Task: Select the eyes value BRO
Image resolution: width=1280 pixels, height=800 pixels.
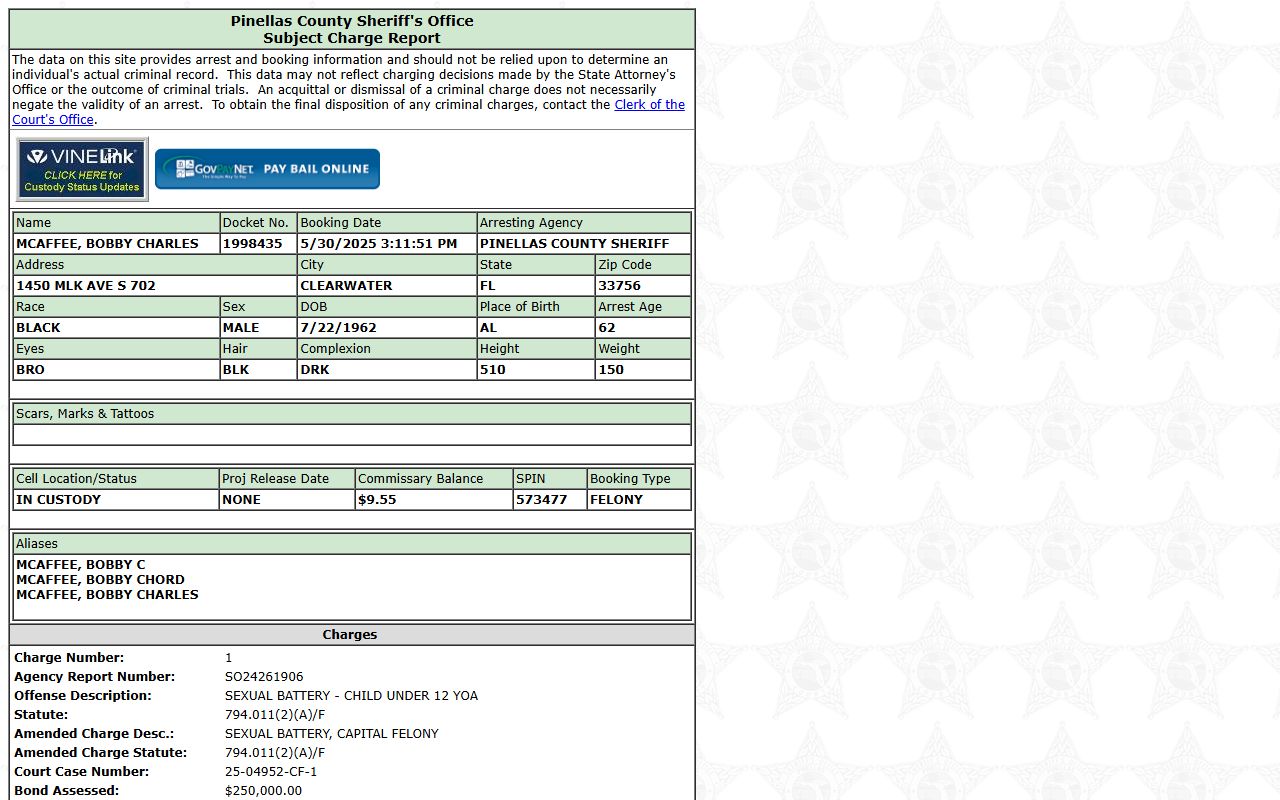Action: click(117, 370)
